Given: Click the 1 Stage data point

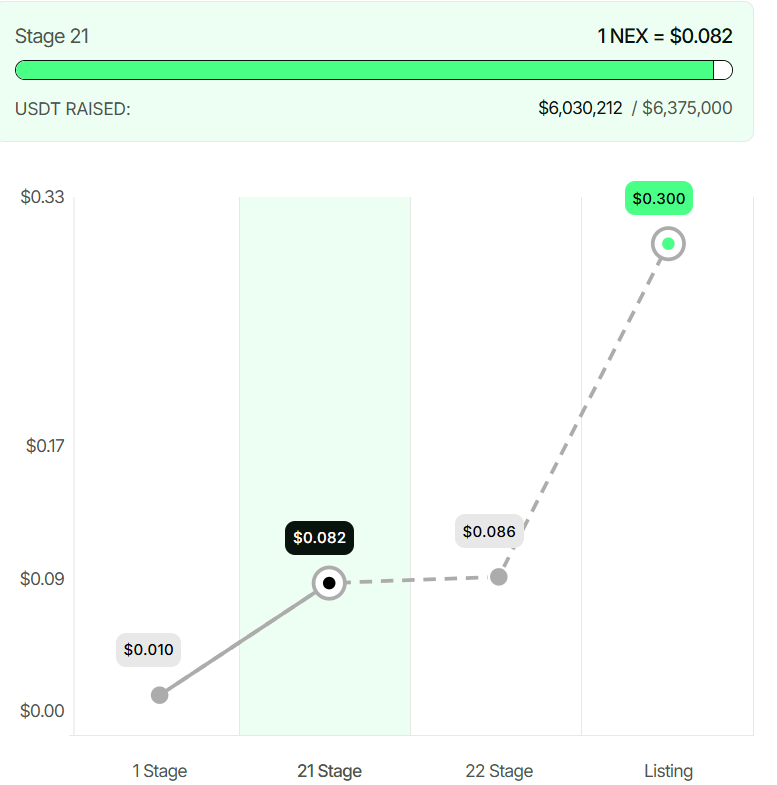Looking at the screenshot, I should [x=159, y=695].
